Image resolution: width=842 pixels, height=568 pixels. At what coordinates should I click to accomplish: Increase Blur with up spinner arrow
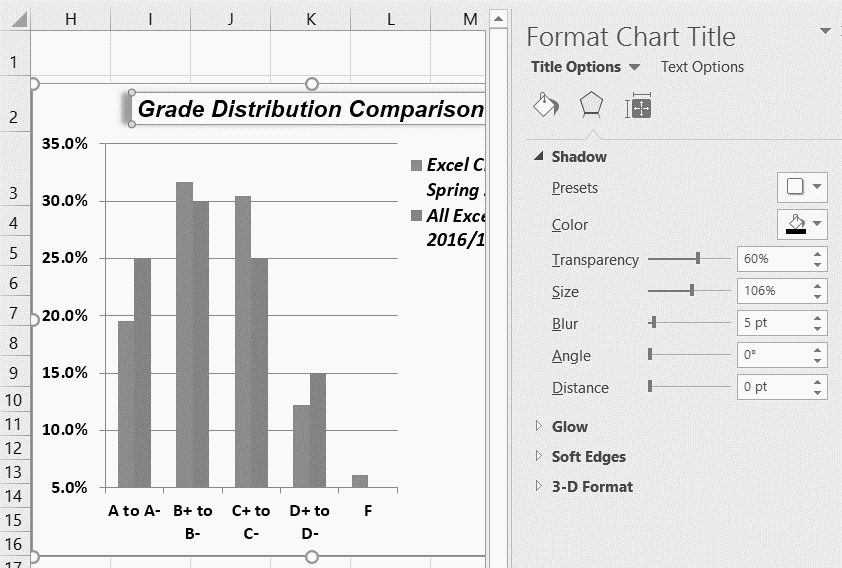click(817, 317)
